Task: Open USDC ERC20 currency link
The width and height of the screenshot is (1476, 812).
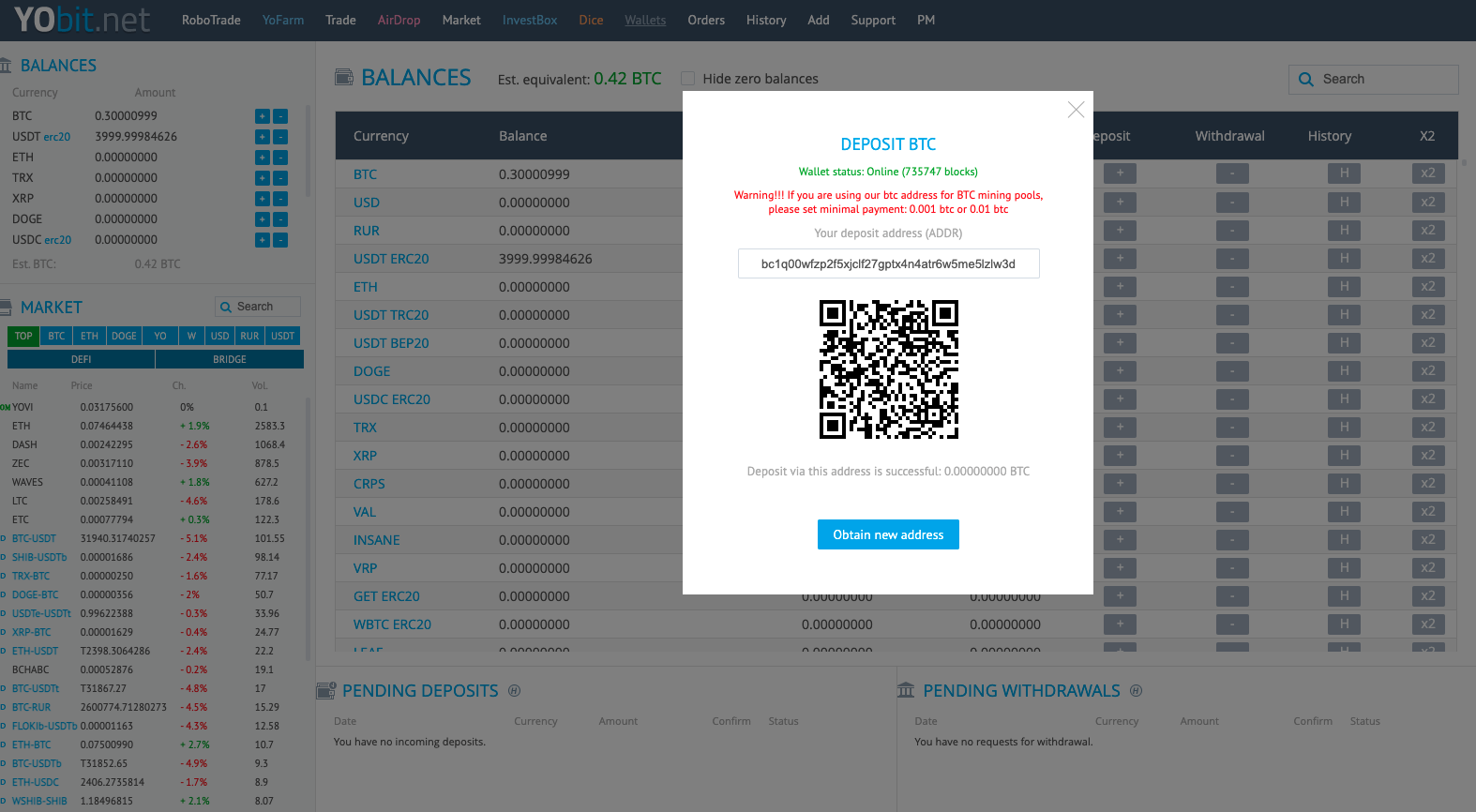Action: click(x=392, y=399)
